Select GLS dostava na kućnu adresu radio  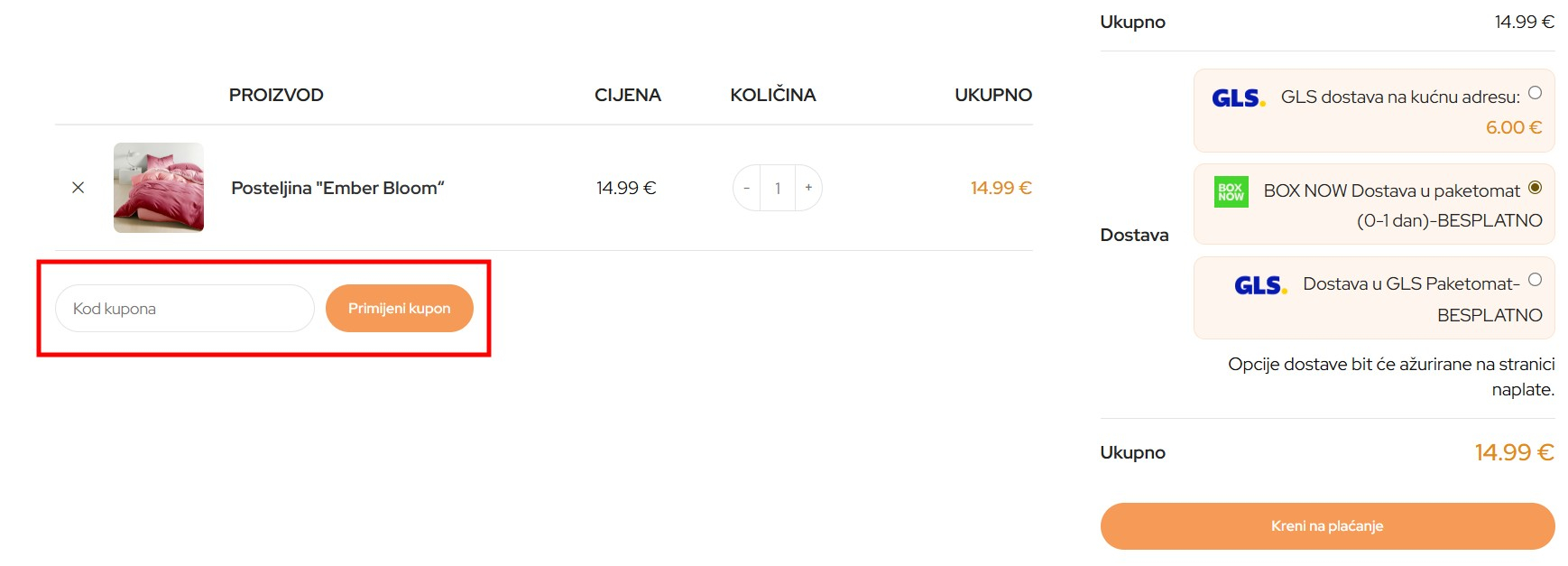tap(1535, 93)
